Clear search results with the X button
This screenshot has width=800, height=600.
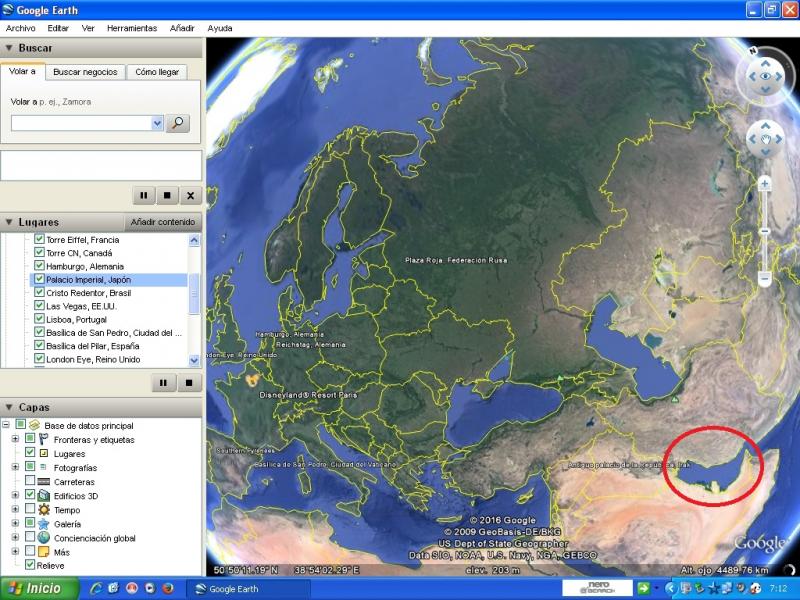pos(190,195)
